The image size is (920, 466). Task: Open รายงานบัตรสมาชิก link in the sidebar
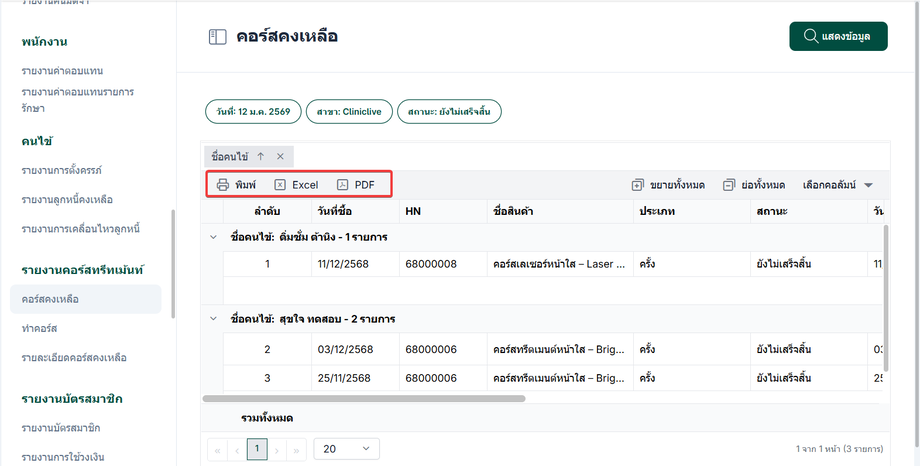point(61,428)
